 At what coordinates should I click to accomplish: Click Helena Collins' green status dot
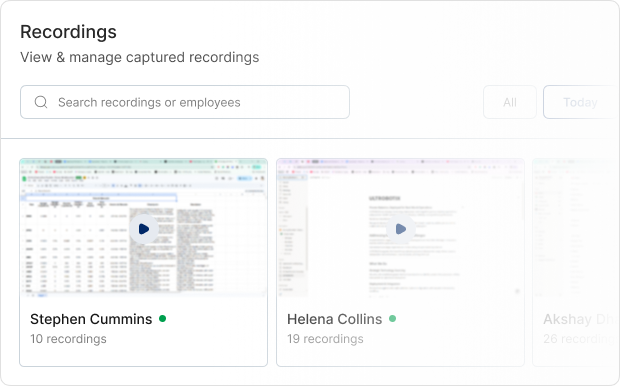pos(392,318)
